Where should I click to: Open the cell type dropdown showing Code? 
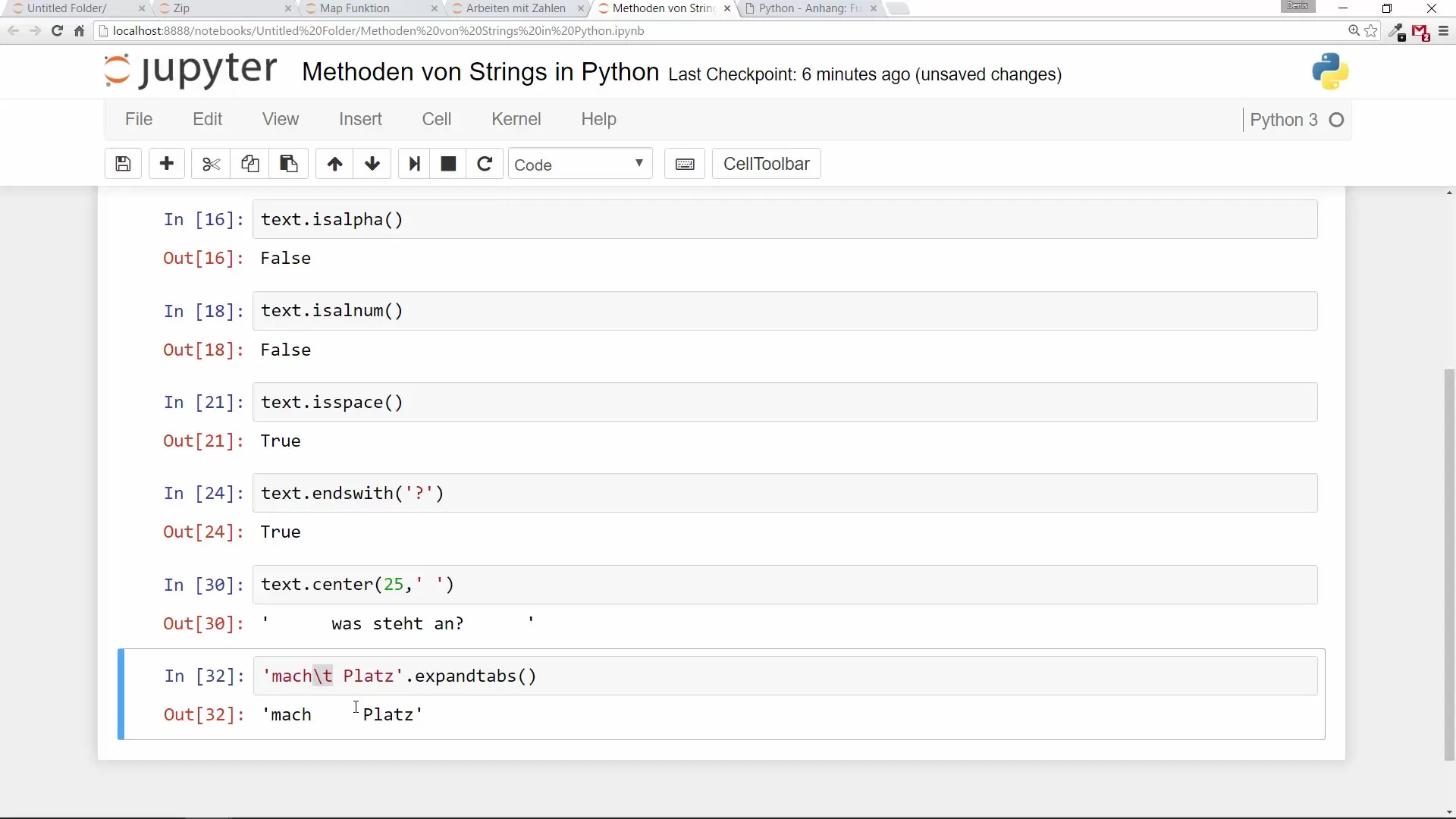point(580,164)
